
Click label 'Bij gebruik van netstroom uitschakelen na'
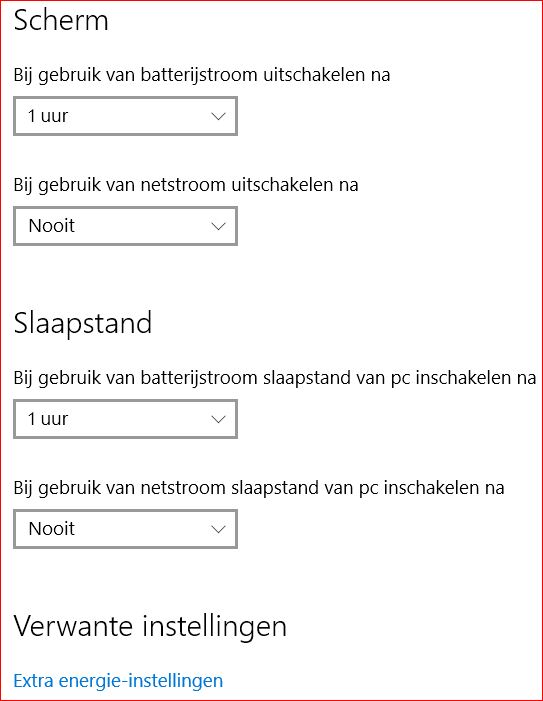(x=186, y=185)
